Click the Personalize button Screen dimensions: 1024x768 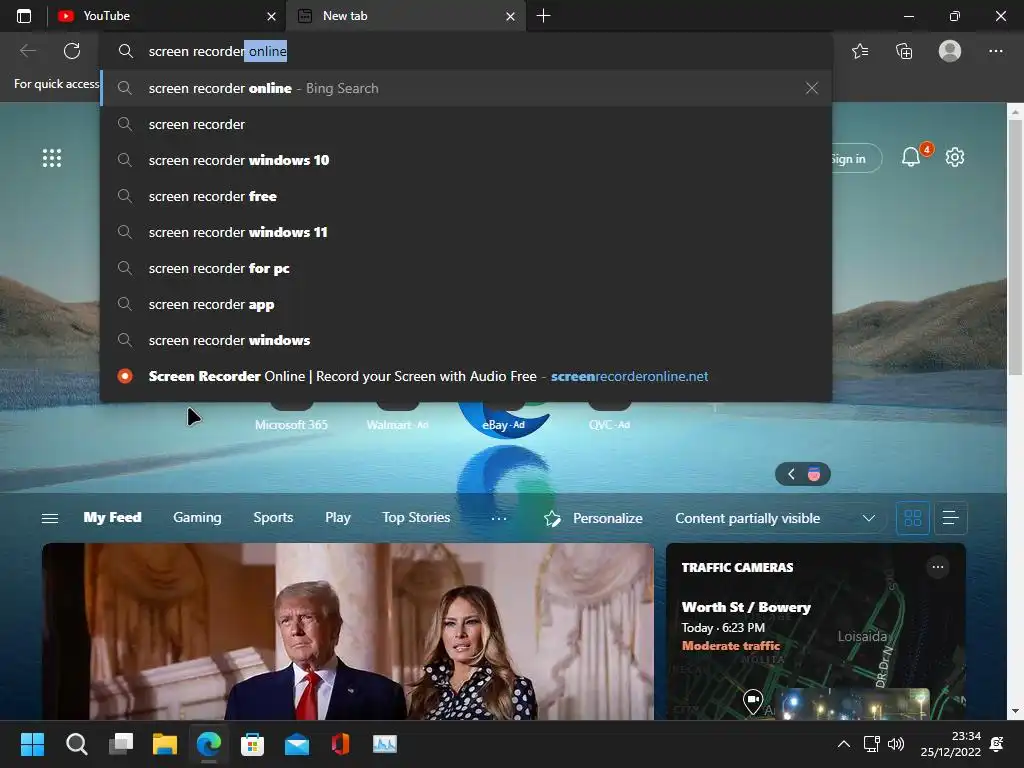click(x=593, y=519)
